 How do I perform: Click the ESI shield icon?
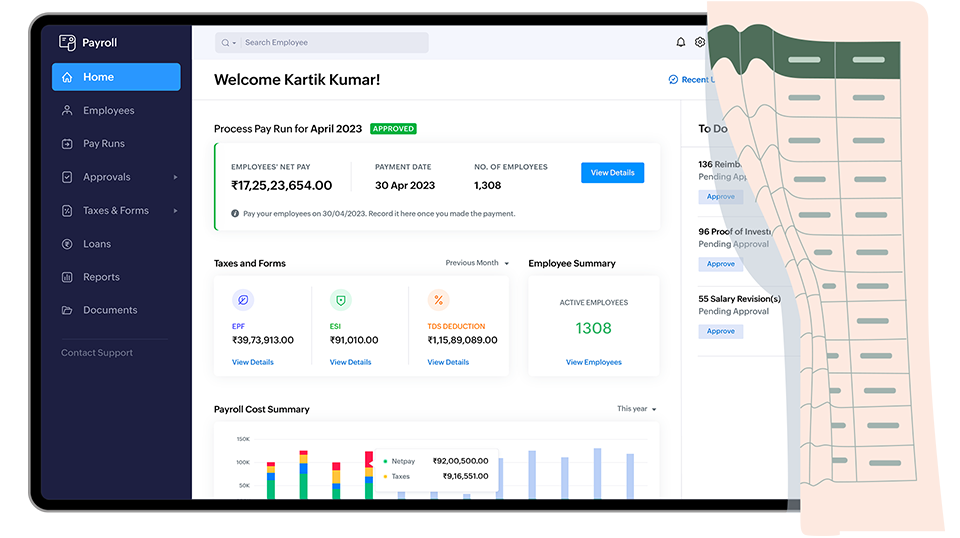click(x=340, y=300)
